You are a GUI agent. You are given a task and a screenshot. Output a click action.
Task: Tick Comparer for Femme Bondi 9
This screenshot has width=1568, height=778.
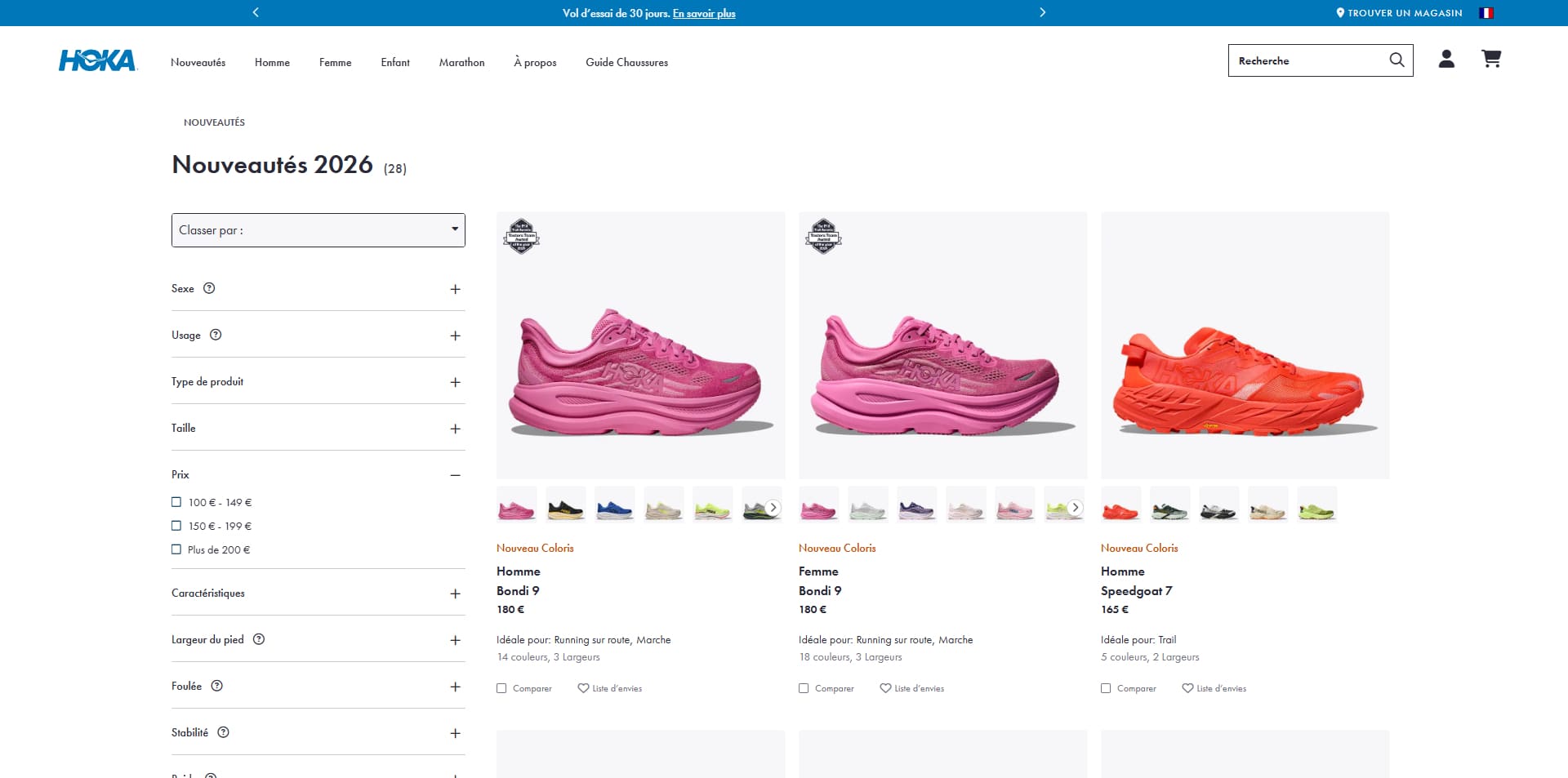point(804,688)
